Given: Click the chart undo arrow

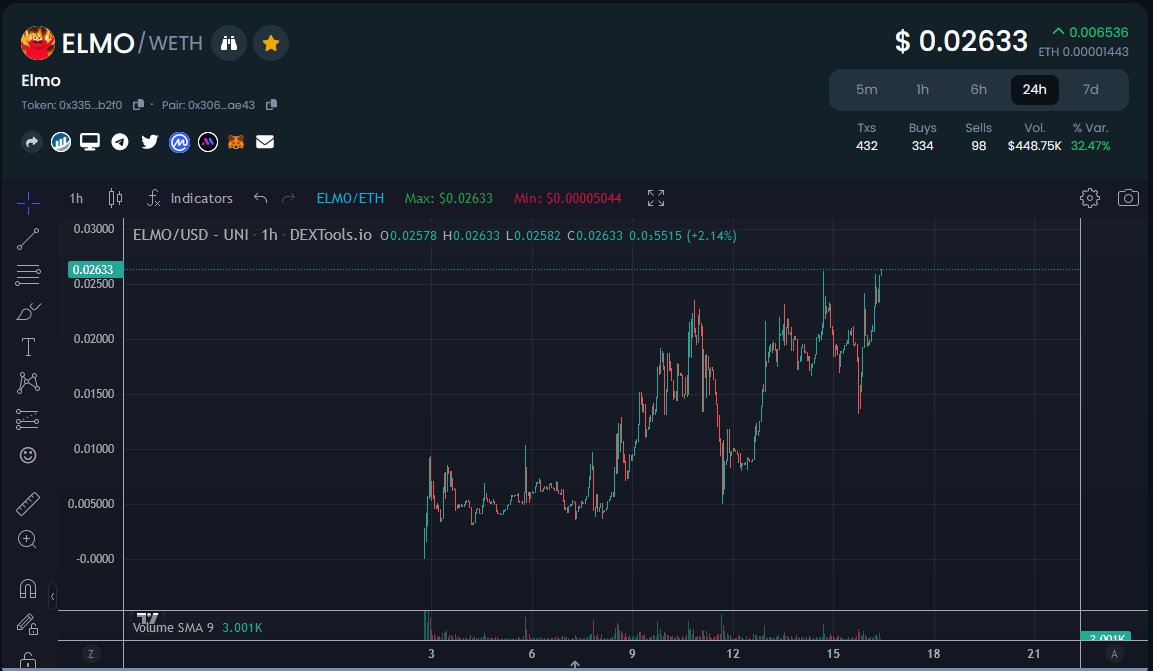Looking at the screenshot, I should pos(260,198).
